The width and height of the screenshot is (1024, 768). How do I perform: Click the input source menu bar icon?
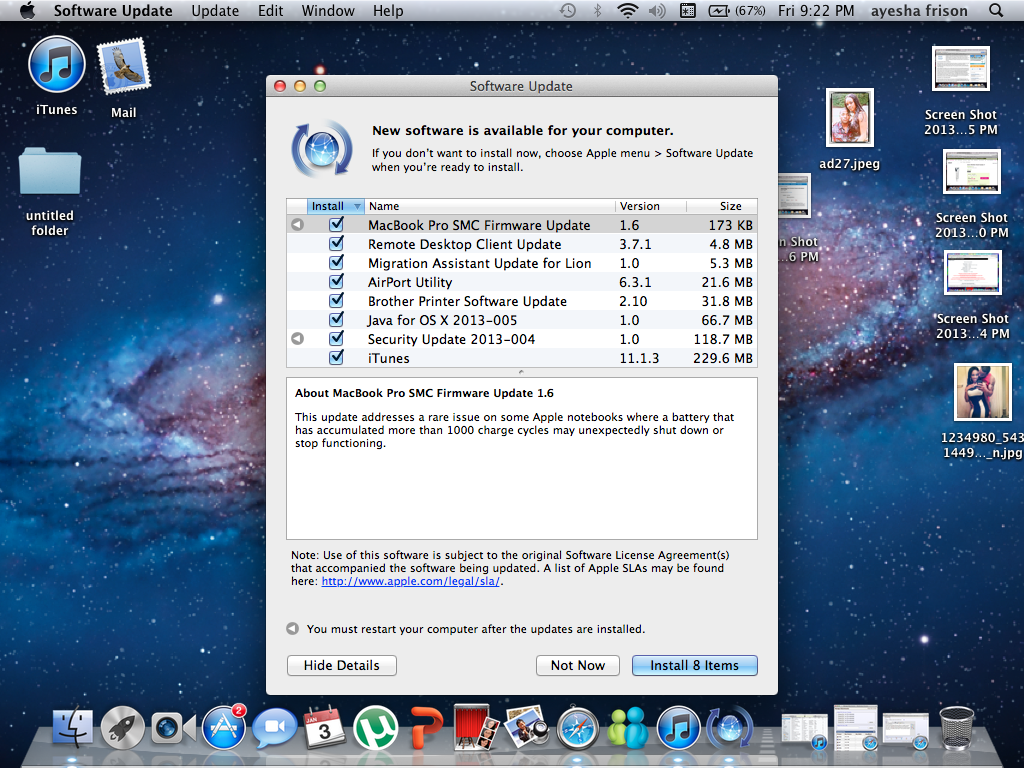[x=688, y=10]
